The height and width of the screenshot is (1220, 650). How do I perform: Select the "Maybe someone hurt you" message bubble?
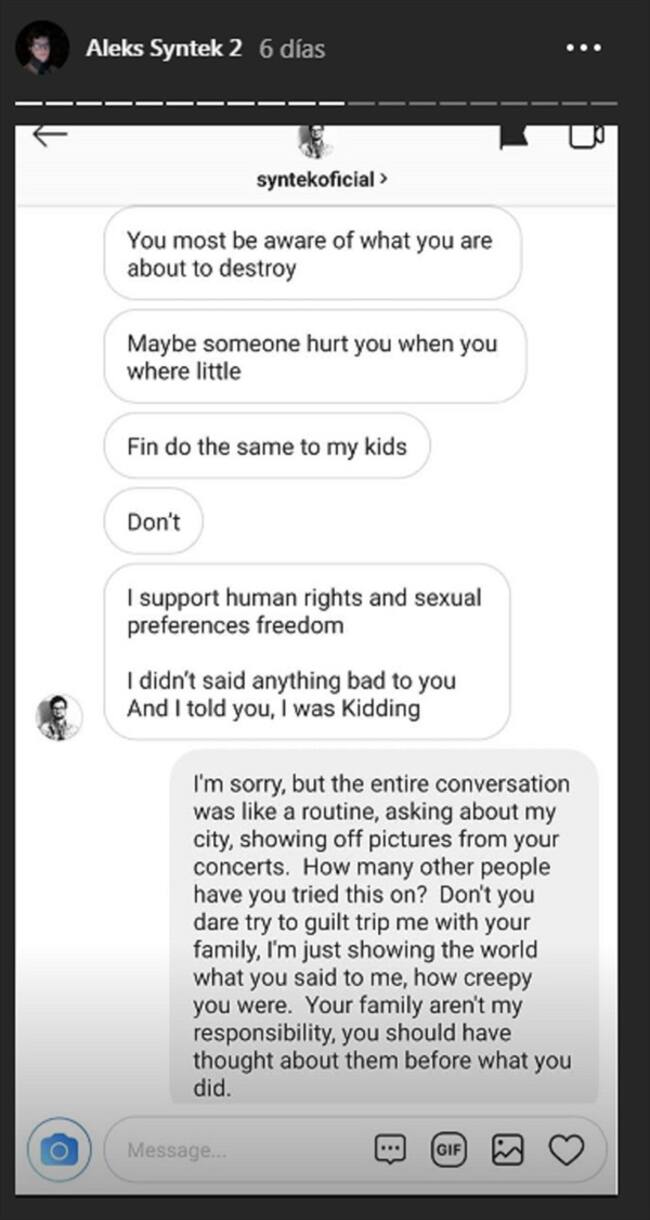pos(314,357)
